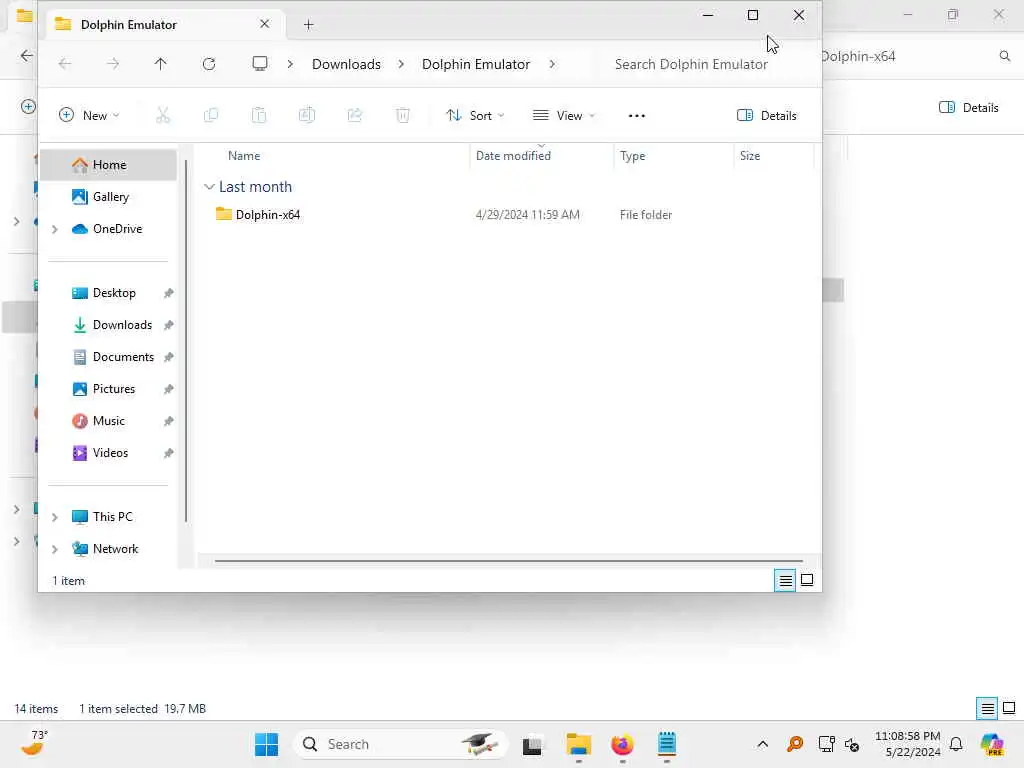Expand chevron before Downloads breadcrumb
Screen dimensions: 1024x768
tap(290, 64)
